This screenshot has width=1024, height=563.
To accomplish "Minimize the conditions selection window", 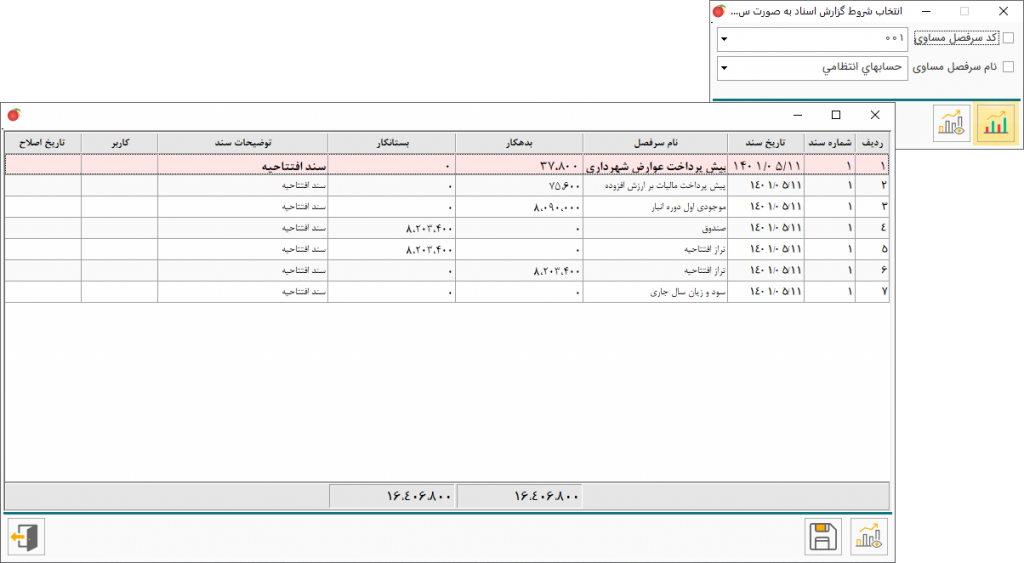I will 926,11.
